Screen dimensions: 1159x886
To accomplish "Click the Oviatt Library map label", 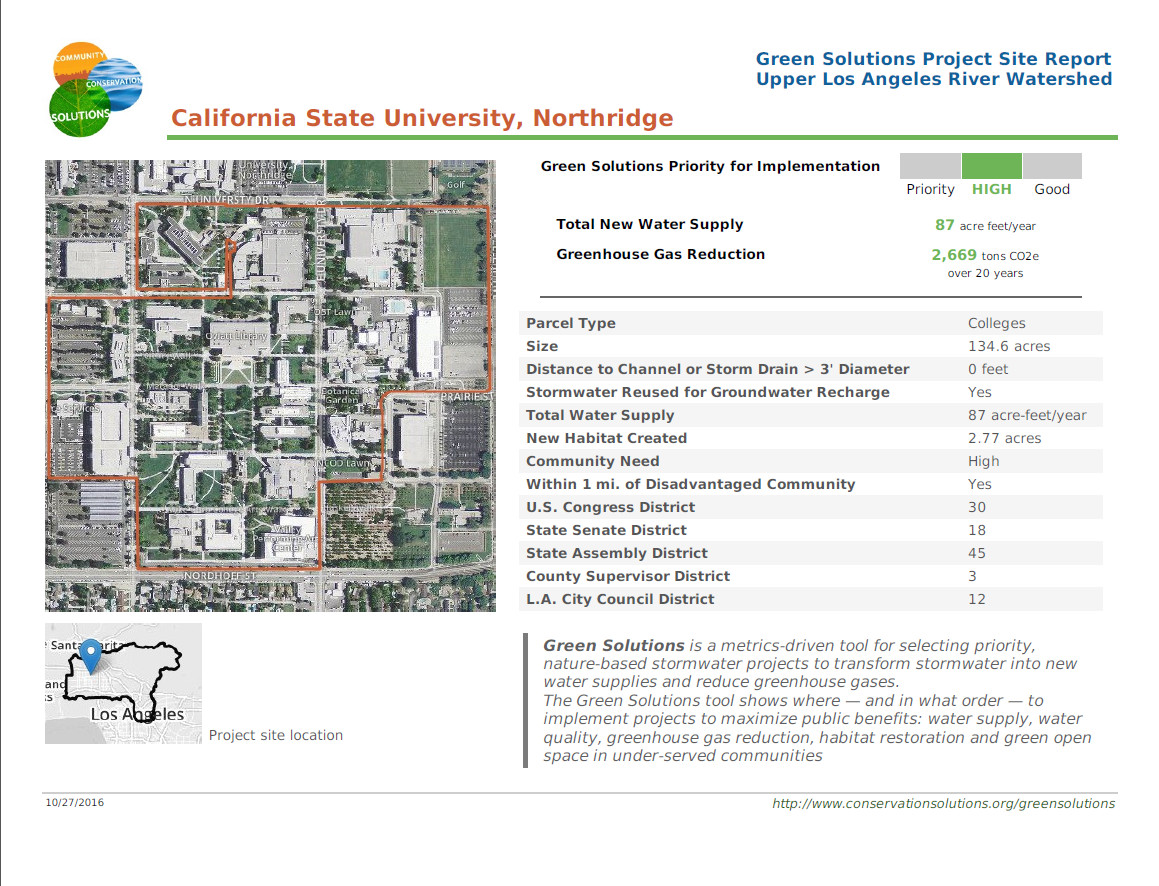I will 237,335.
